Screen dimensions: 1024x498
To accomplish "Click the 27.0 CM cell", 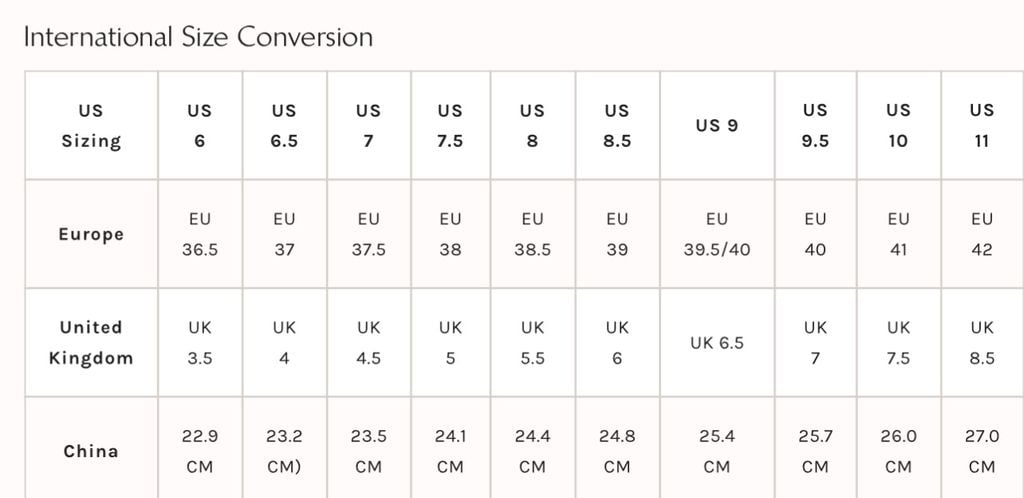I will click(x=982, y=451).
